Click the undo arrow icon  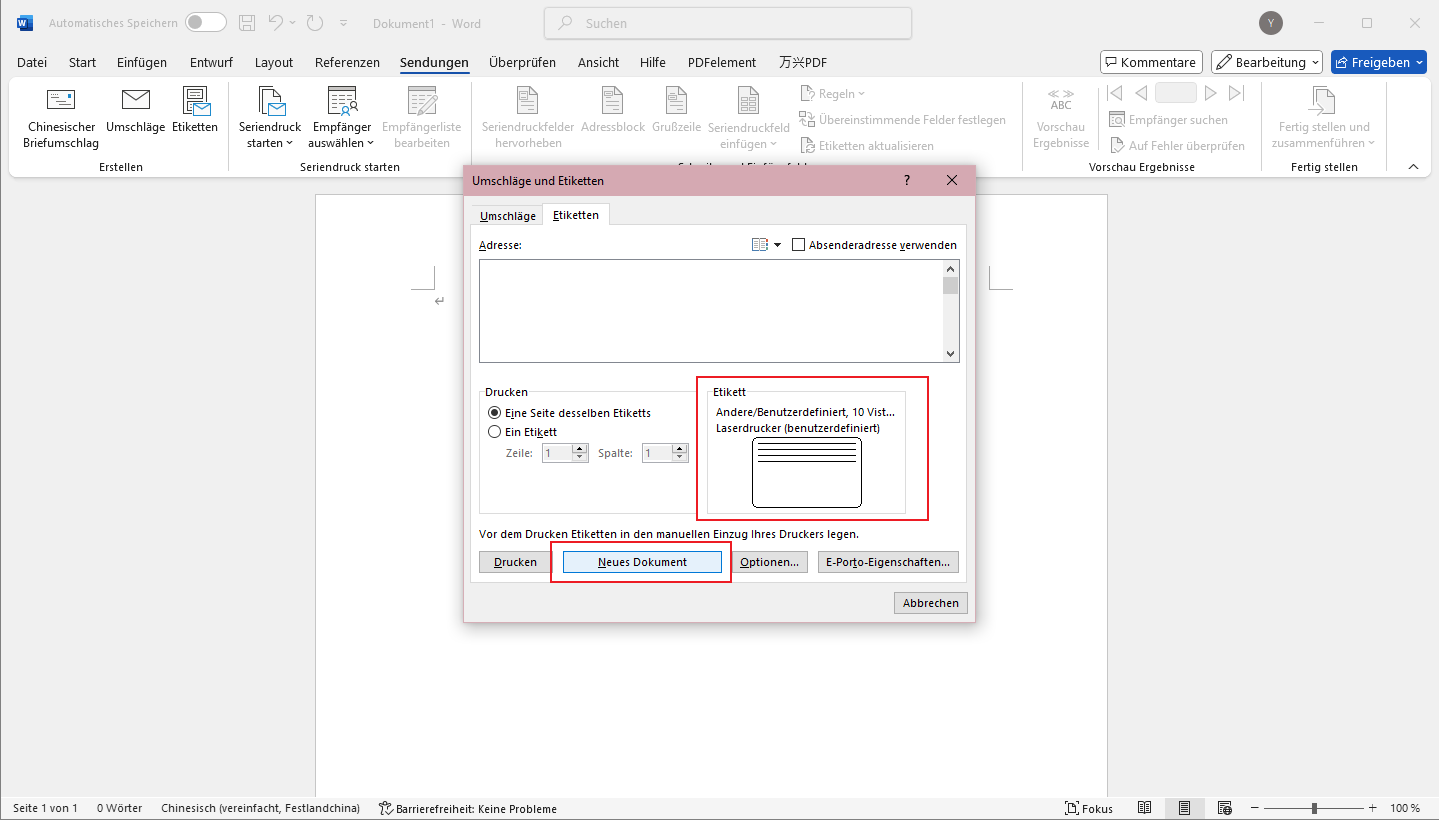pos(277,23)
